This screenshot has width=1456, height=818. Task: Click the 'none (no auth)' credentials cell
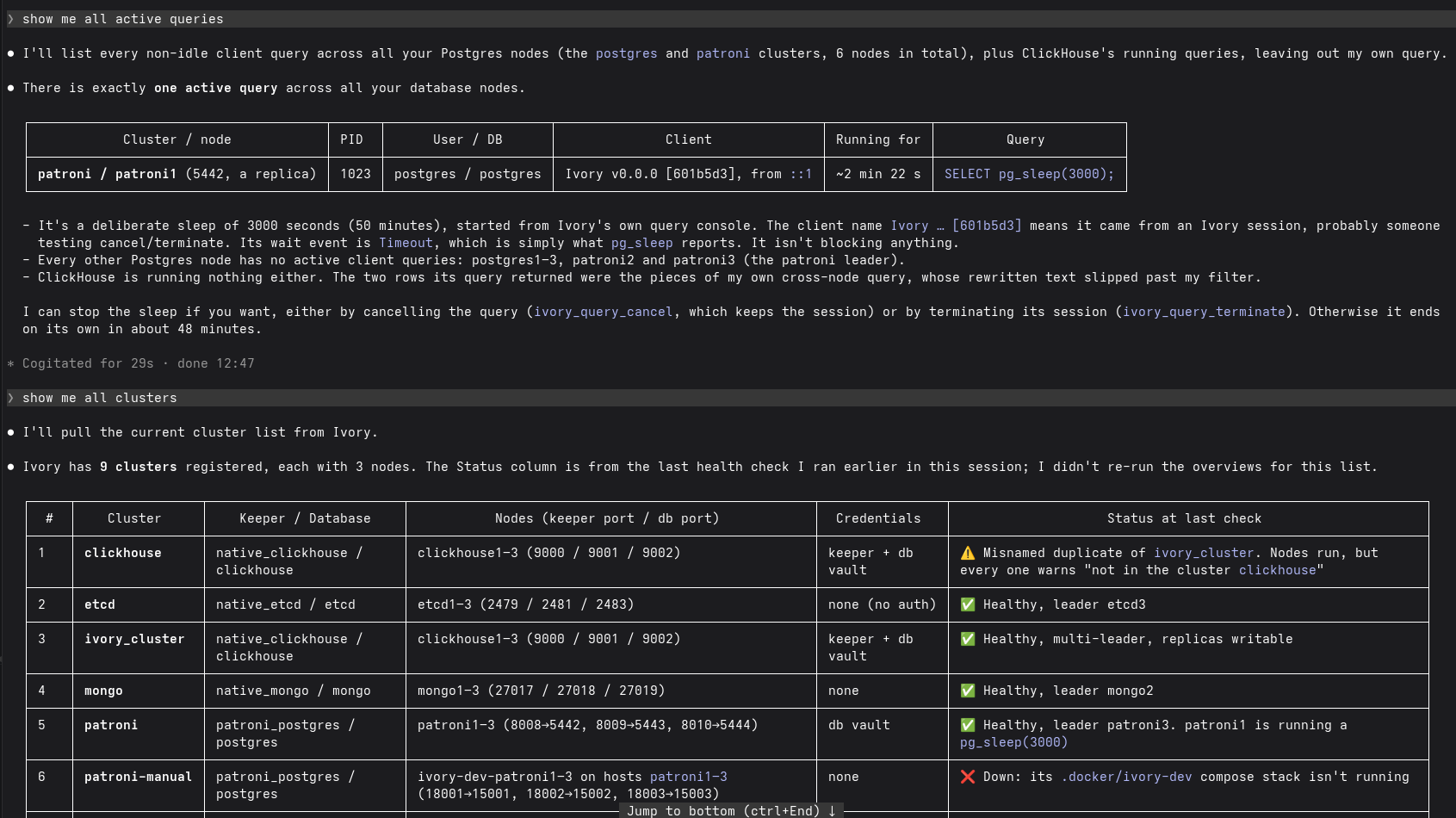pos(883,604)
